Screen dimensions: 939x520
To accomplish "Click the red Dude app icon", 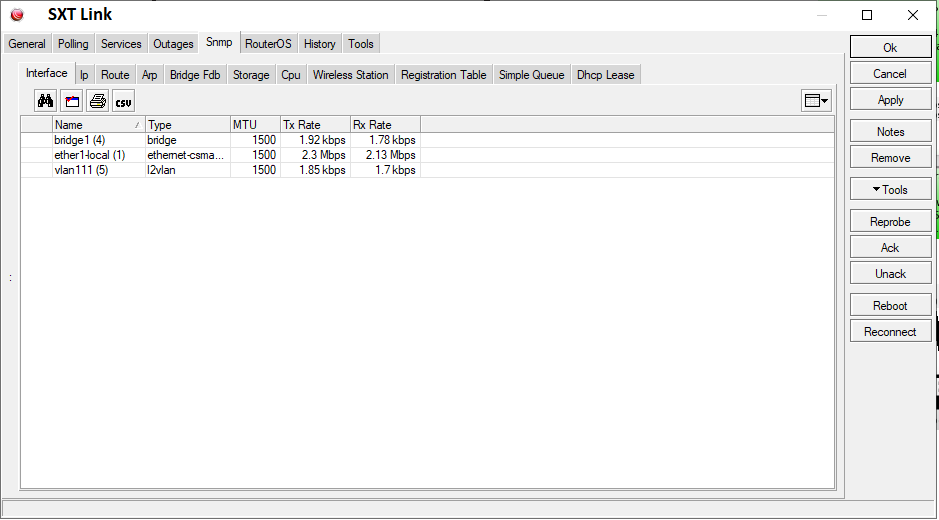I will (x=17, y=15).
